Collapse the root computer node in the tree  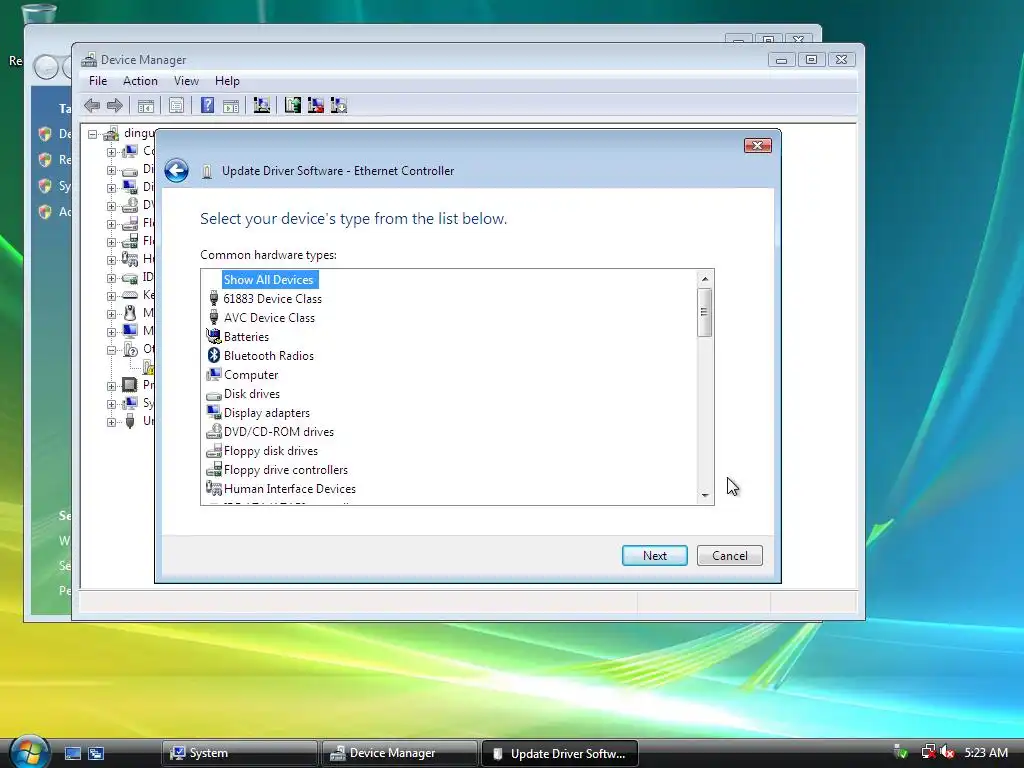(93, 134)
